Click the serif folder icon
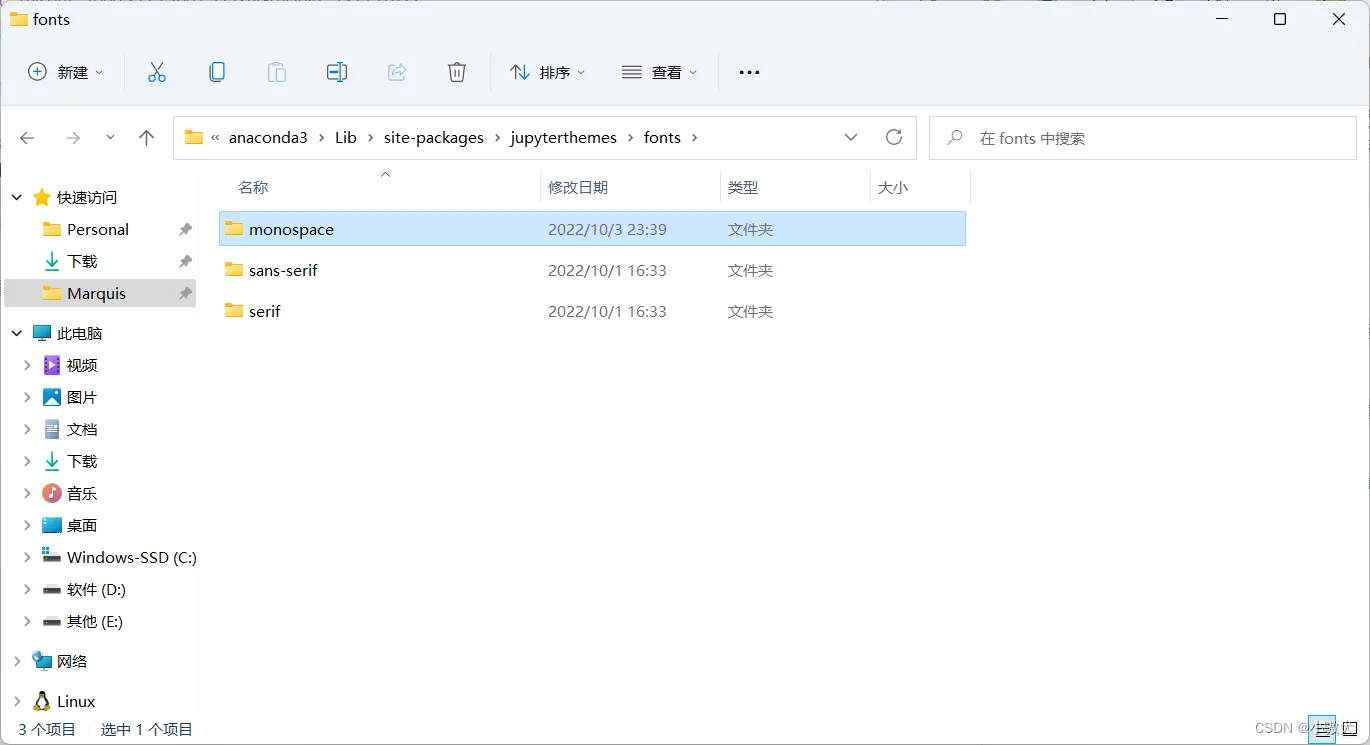Viewport: 1370px width, 745px height. coord(234,311)
